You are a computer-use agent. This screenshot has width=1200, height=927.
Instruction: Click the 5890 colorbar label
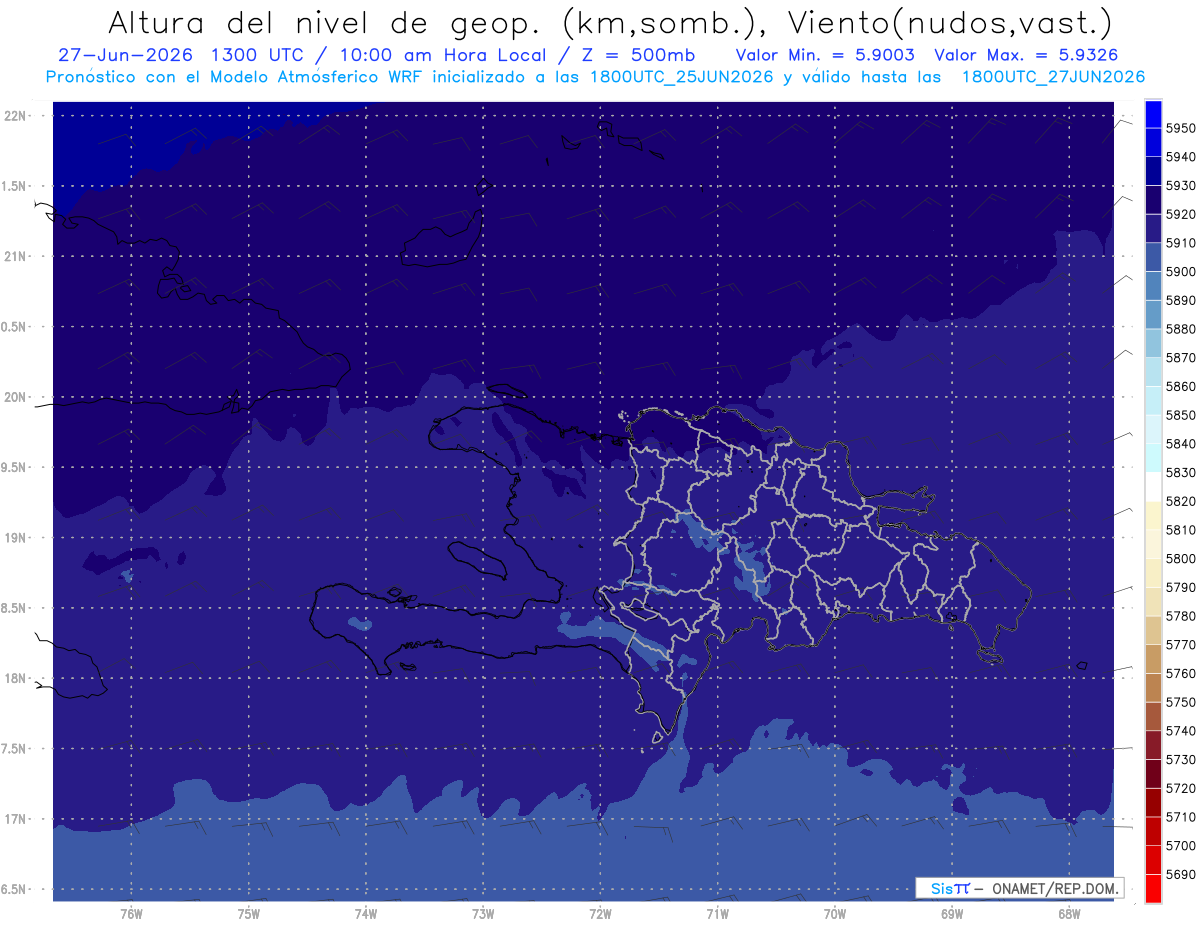pyautogui.click(x=1181, y=300)
